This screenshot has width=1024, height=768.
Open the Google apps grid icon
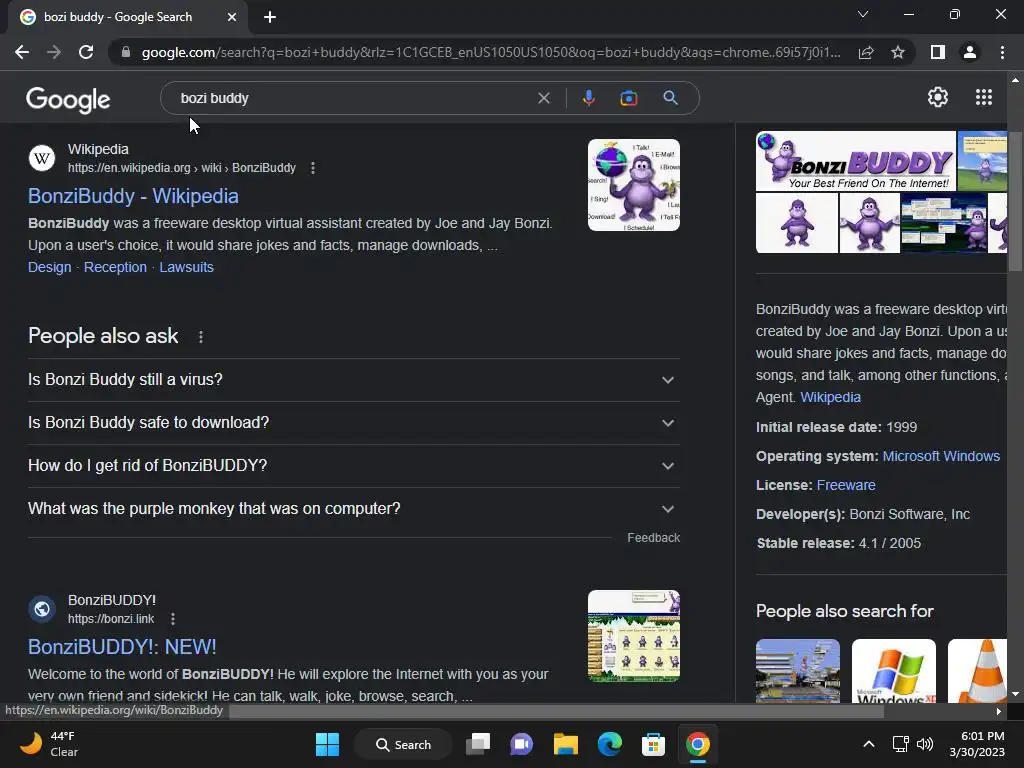click(x=984, y=97)
